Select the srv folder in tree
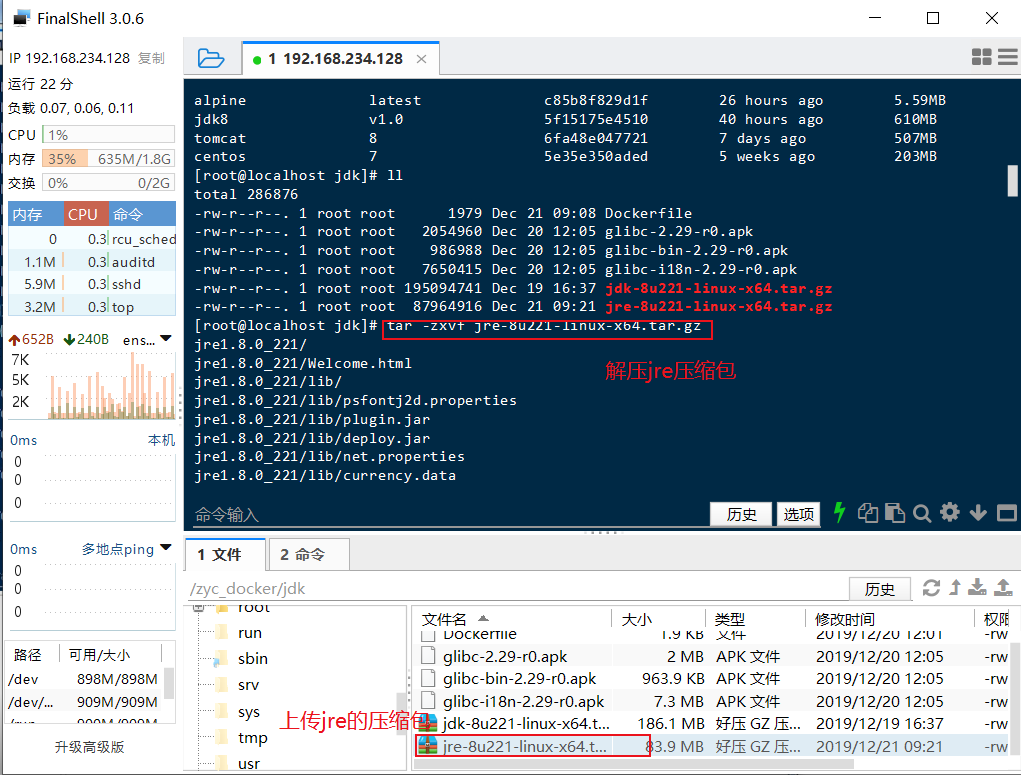The height and width of the screenshot is (775, 1021). (248, 685)
